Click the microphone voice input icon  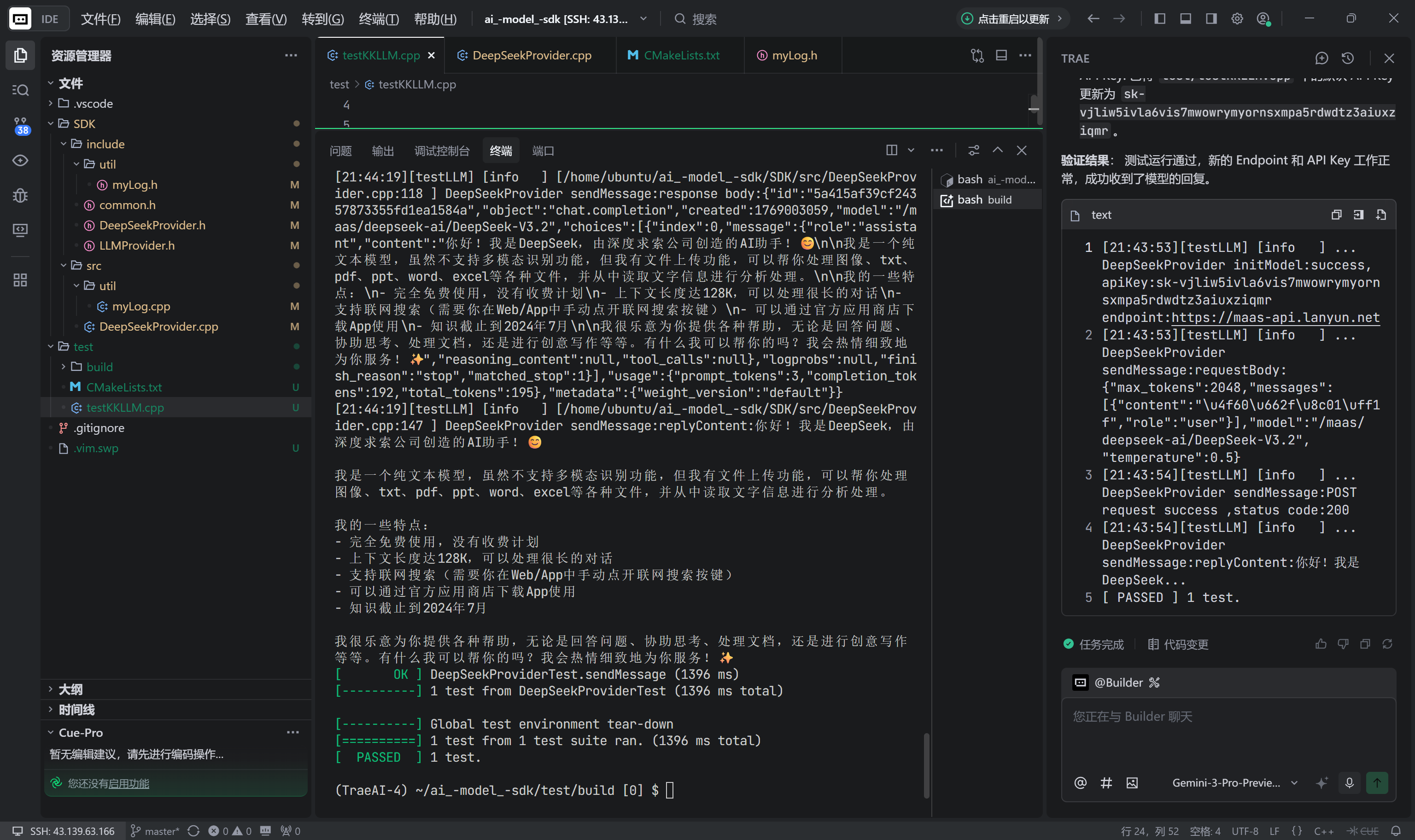pyautogui.click(x=1349, y=783)
